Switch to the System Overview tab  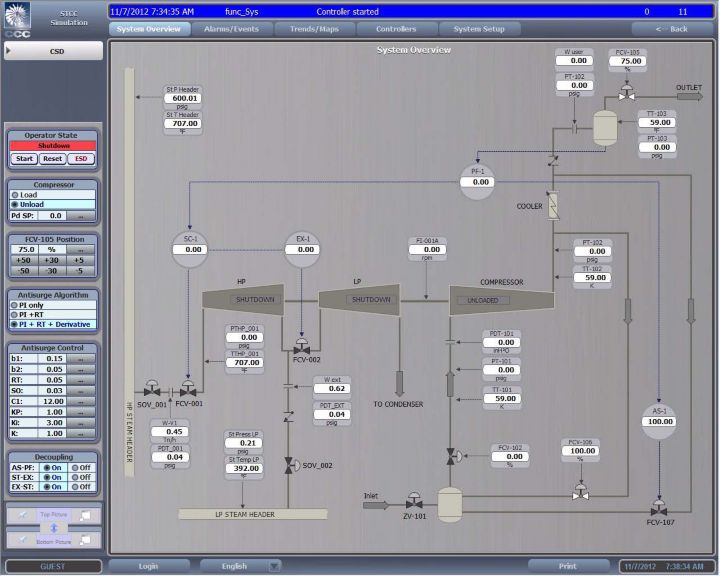tap(149, 29)
